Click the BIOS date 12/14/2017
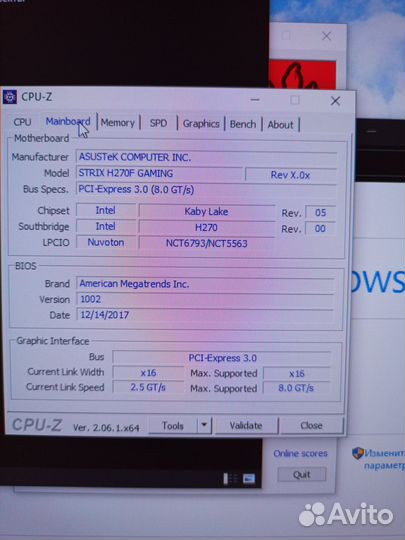The width and height of the screenshot is (405, 540). (104, 315)
